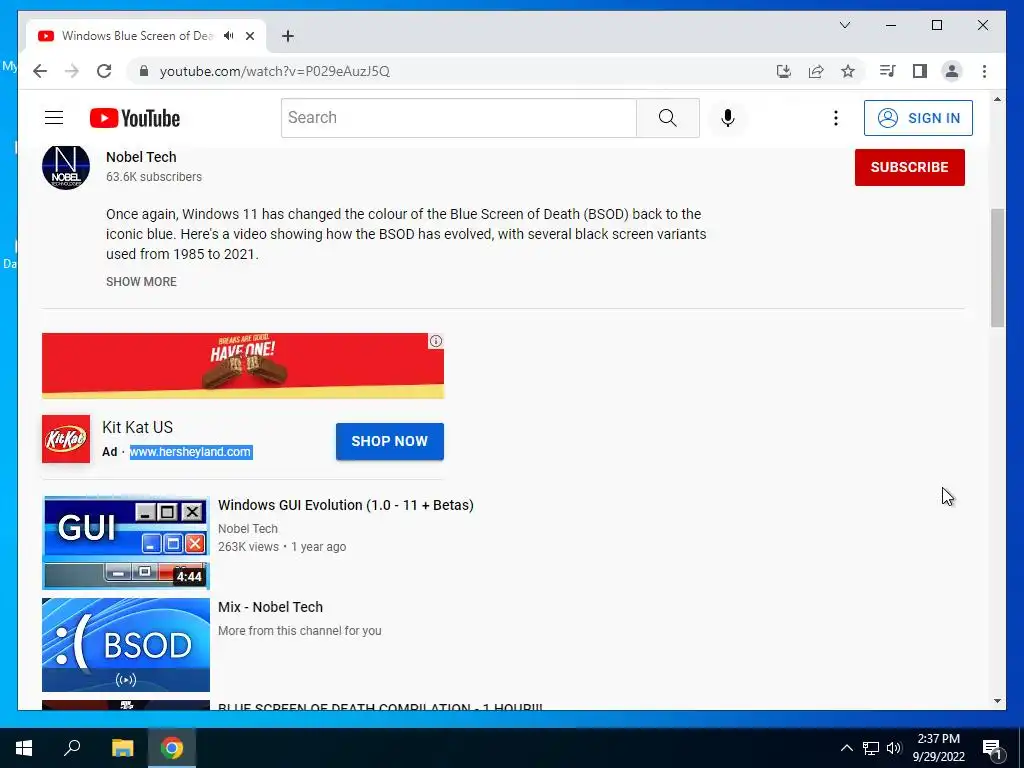This screenshot has height=768, width=1024.
Task: Open the YouTube hamburger guide menu
Action: (x=54, y=118)
